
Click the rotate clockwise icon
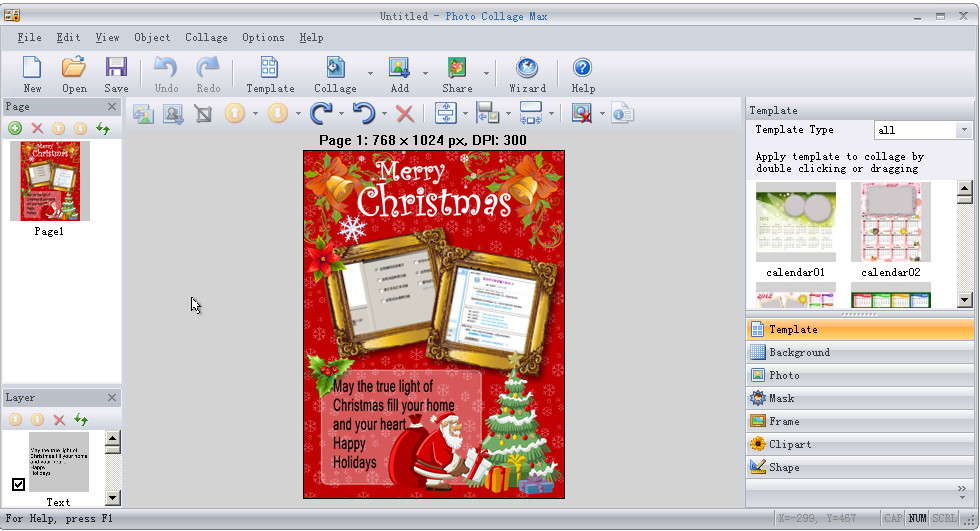point(321,114)
